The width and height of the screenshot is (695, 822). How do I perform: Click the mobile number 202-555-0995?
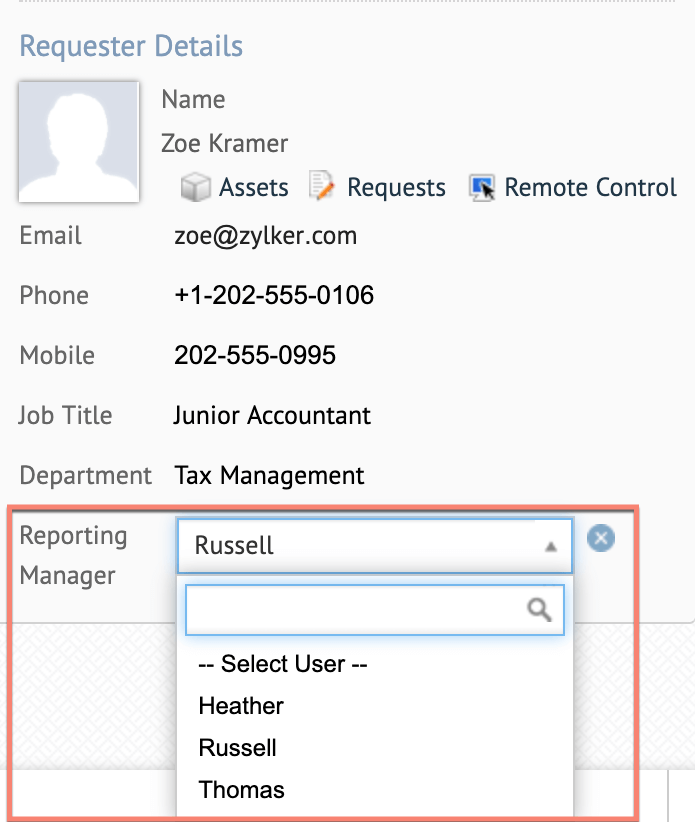click(x=255, y=355)
